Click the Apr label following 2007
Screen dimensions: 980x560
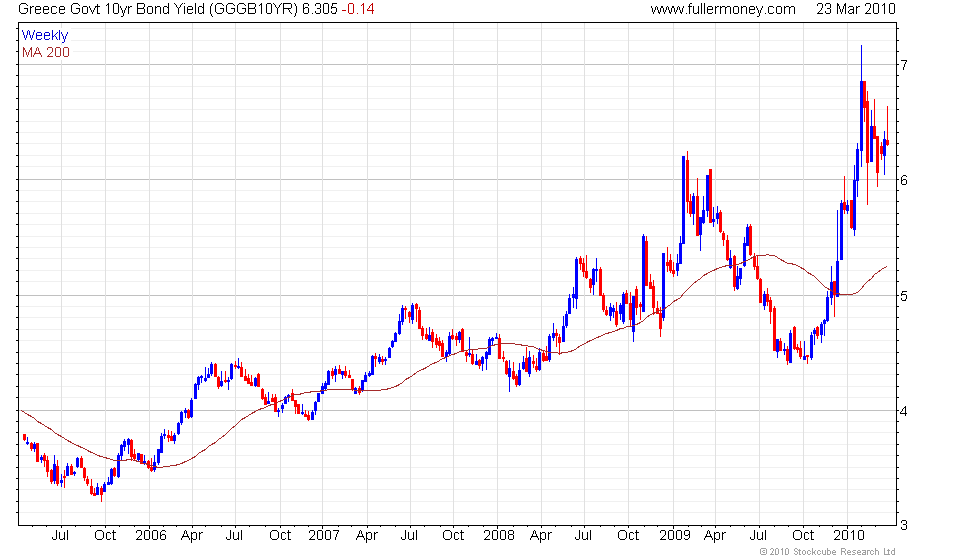click(366, 536)
